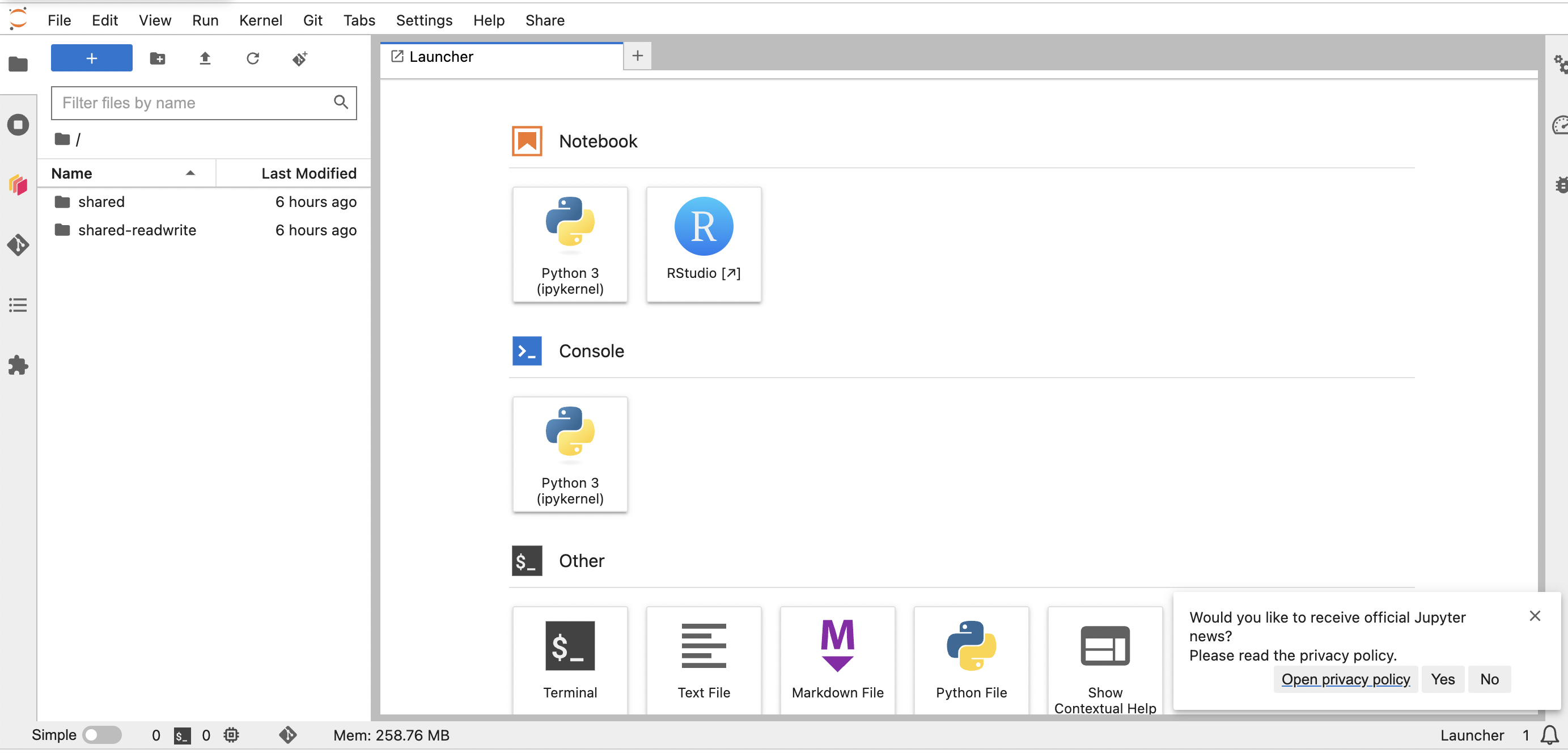Open the Git sidebar panel
Viewport: 1568px width, 753px height.
click(18, 245)
